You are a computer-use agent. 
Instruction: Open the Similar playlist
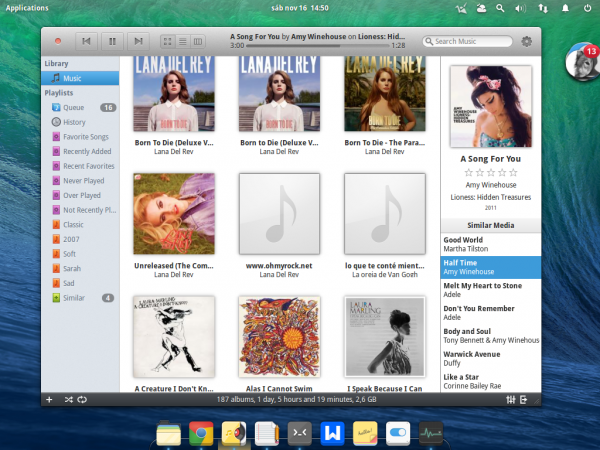pyautogui.click(x=80, y=298)
